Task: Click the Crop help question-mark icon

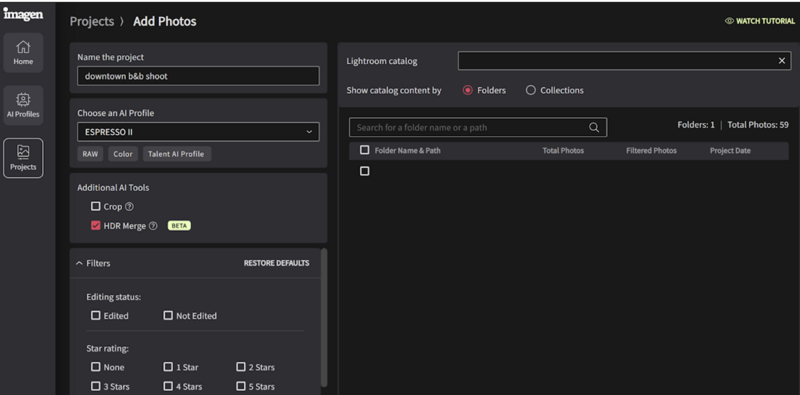Action: 129,207
